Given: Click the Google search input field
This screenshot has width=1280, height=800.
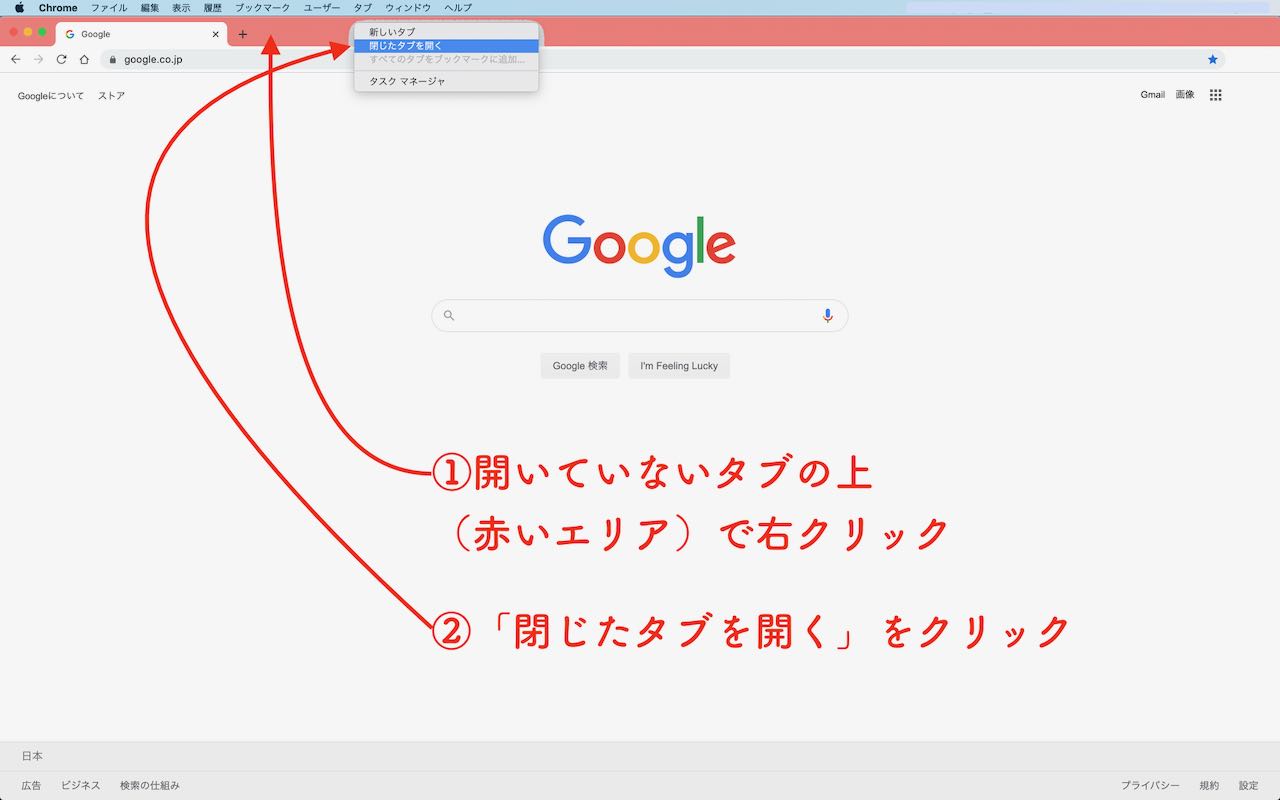Looking at the screenshot, I should coord(639,315).
